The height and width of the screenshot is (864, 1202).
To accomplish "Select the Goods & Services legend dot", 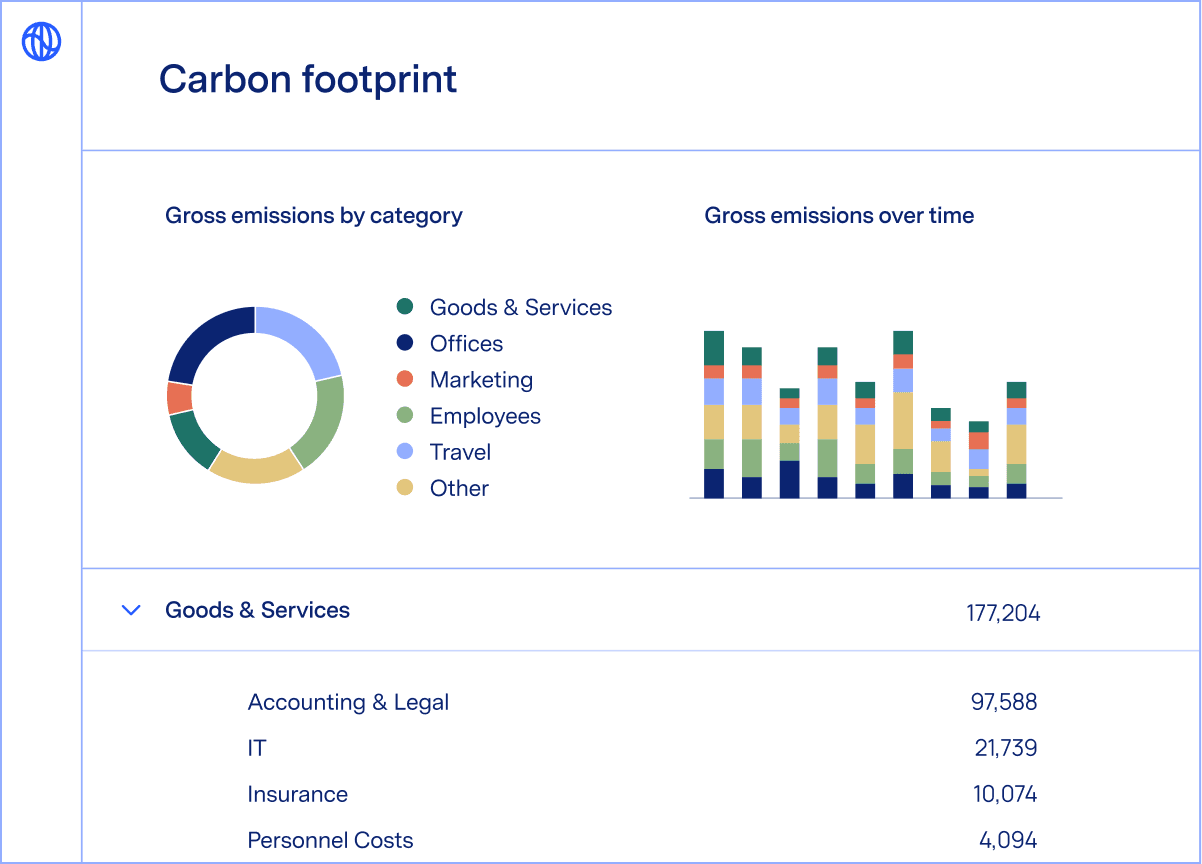I will 405,307.
